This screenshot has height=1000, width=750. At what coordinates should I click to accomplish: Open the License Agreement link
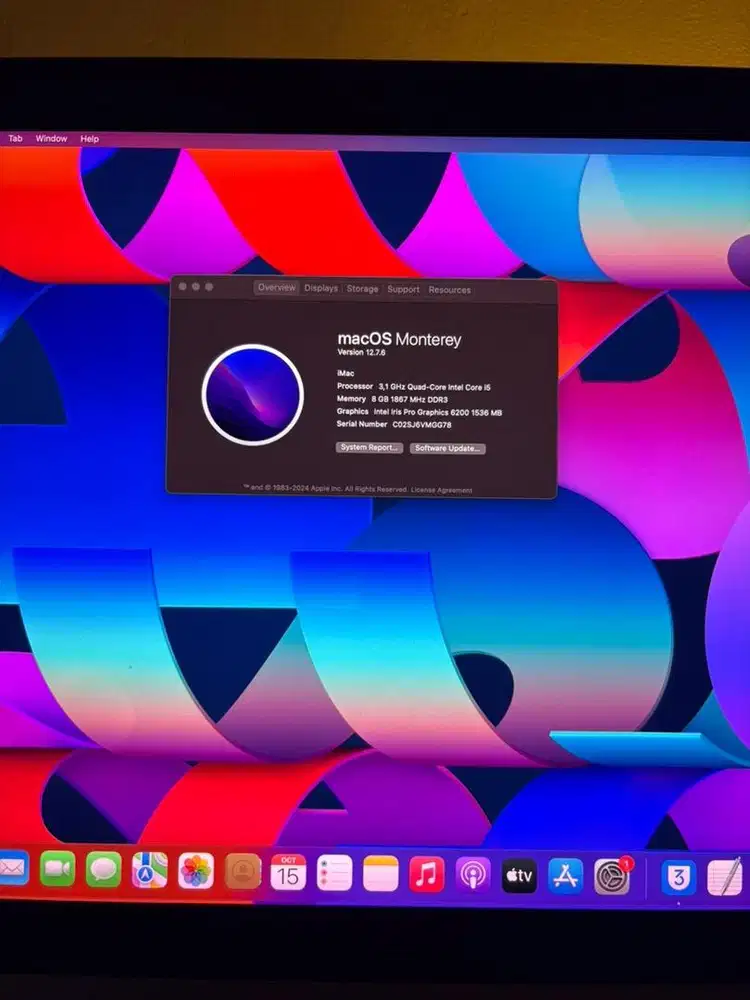pos(442,490)
